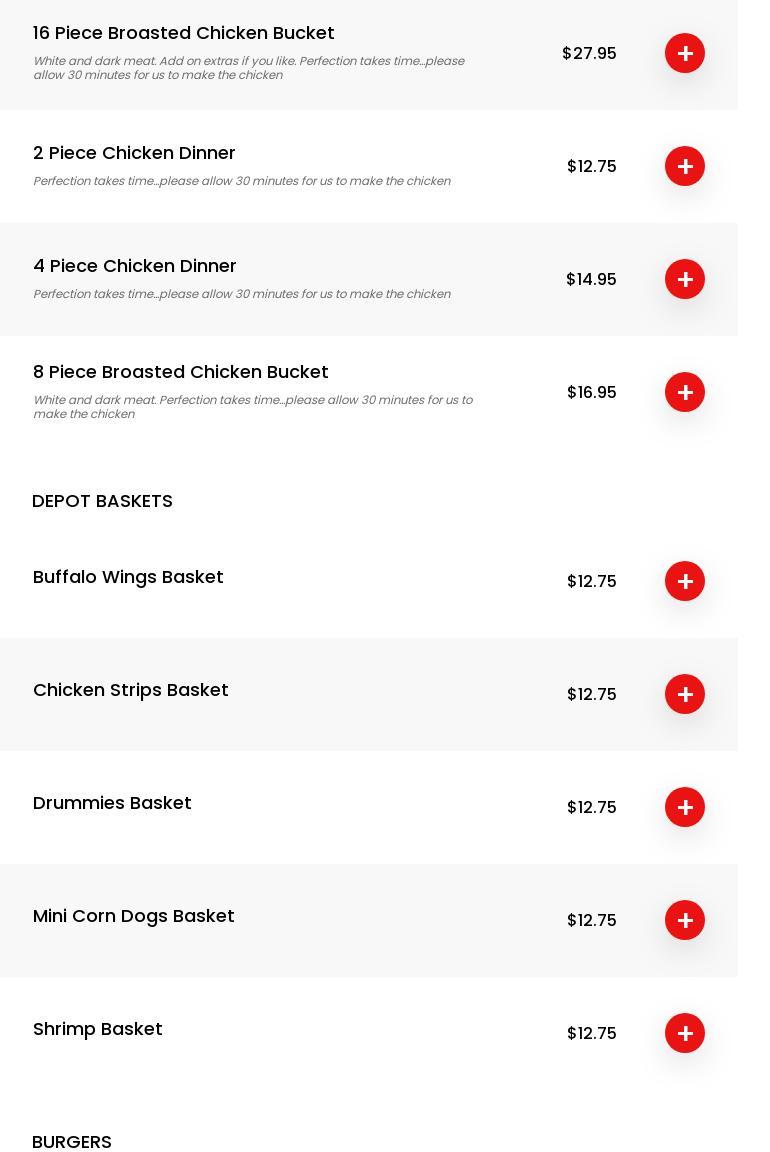Open Mini Corn Dogs Basket details
The height and width of the screenshot is (1152, 770).
tap(134, 916)
